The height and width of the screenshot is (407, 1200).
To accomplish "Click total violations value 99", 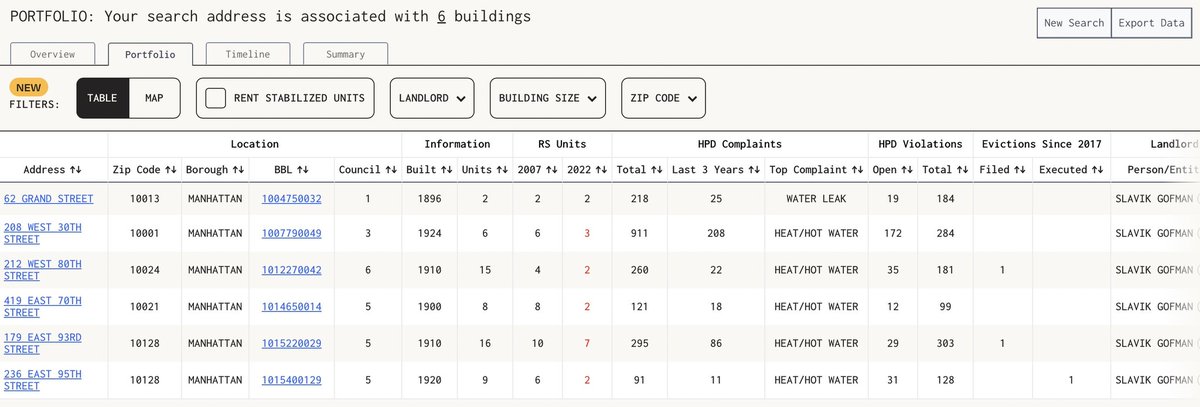I will point(943,307).
